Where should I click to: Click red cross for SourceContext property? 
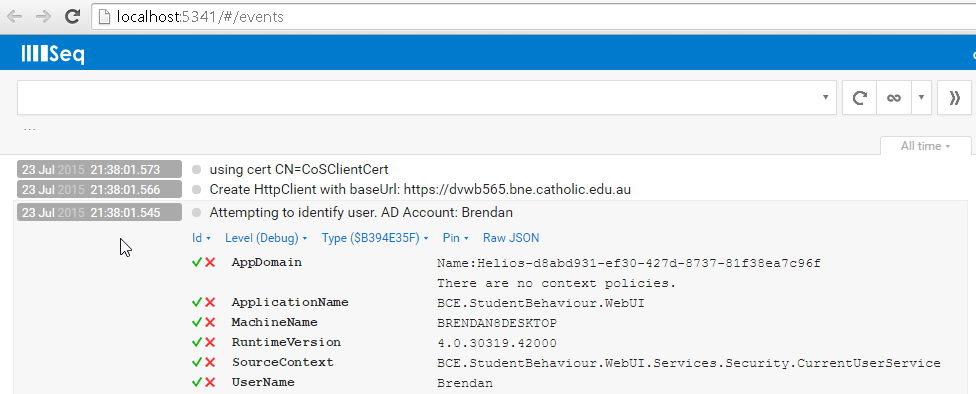210,362
